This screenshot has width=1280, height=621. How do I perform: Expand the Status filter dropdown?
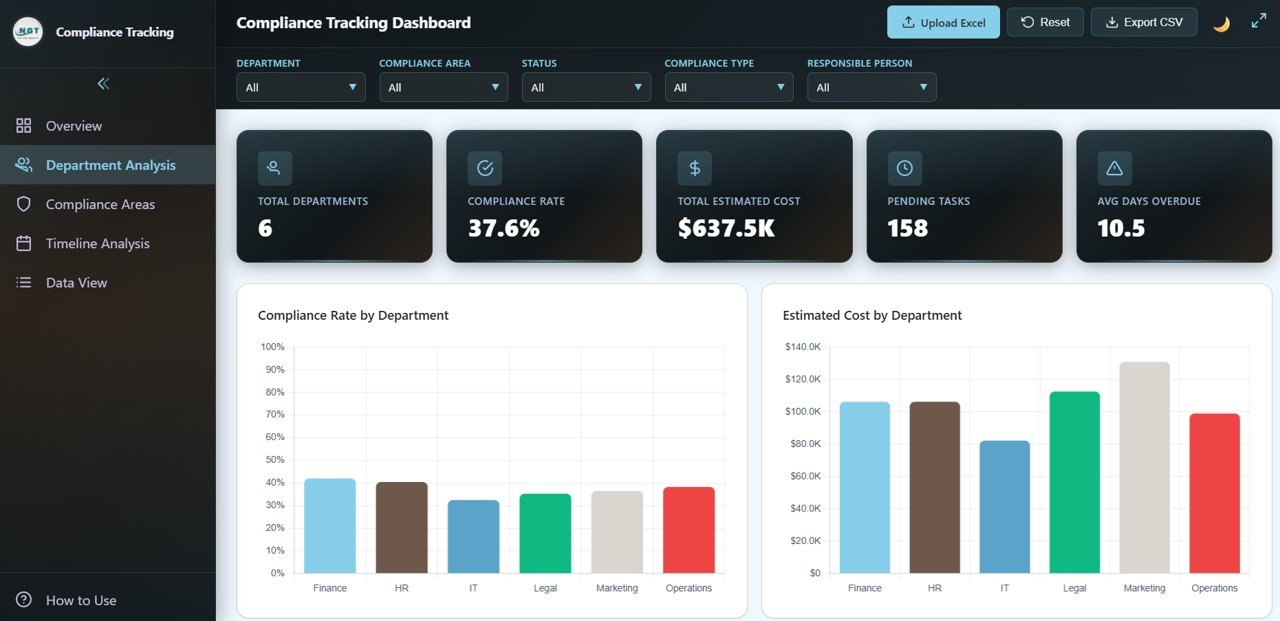coord(586,88)
